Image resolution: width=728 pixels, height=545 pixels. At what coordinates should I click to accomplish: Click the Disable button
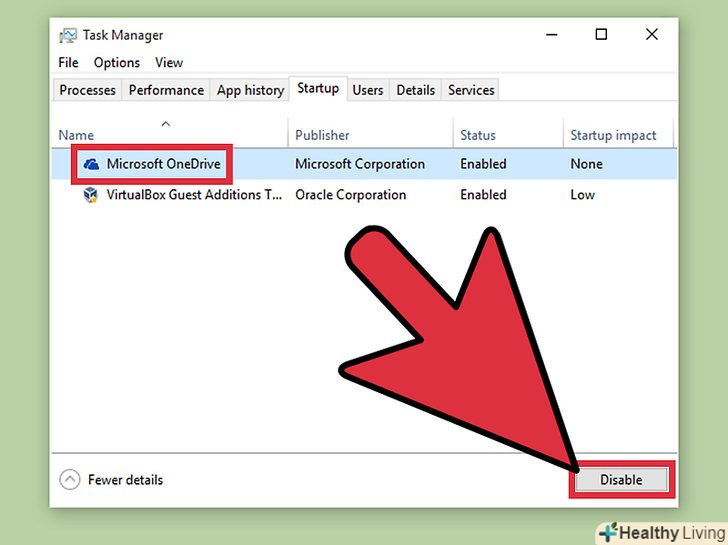tap(621, 480)
